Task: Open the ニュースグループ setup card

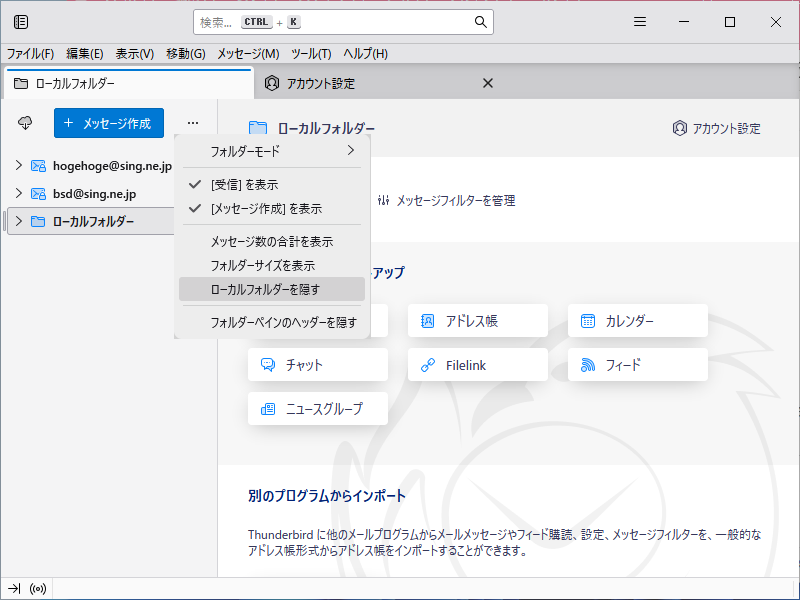Action: (318, 409)
